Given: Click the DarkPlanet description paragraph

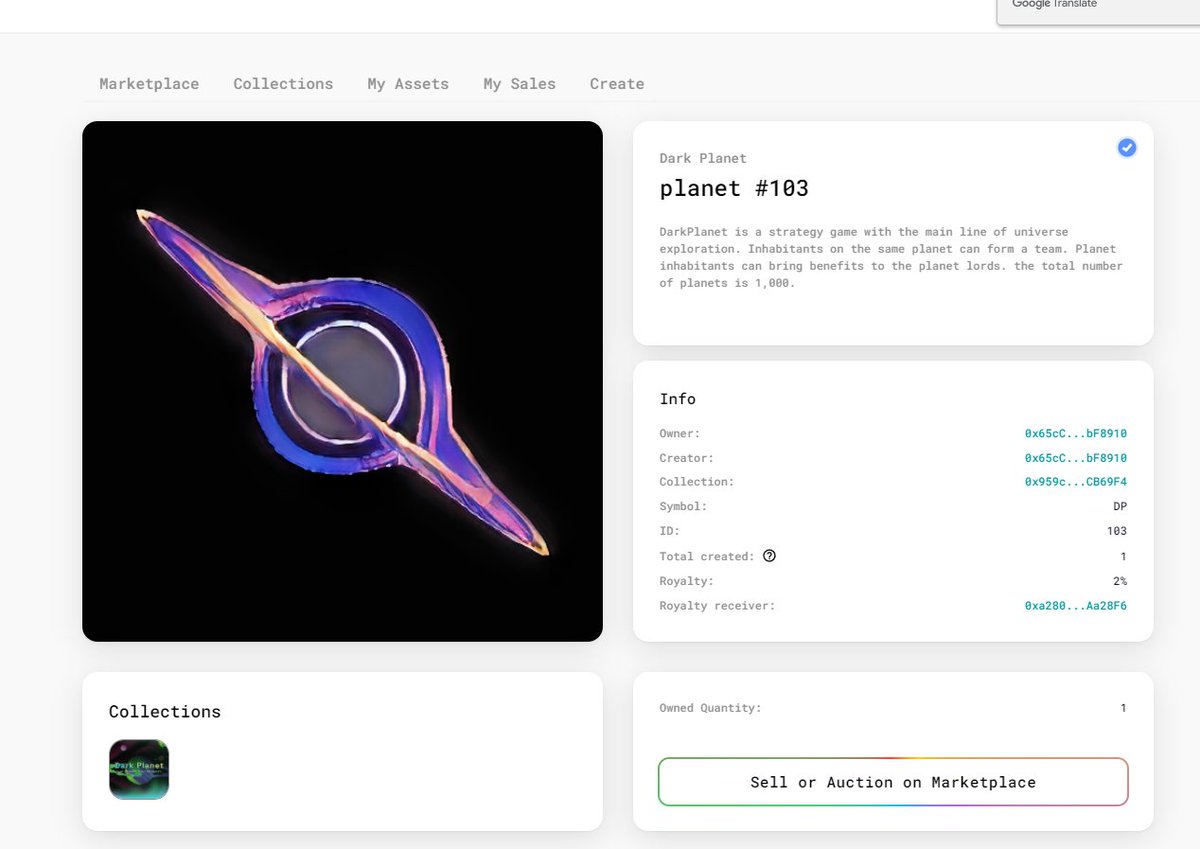Looking at the screenshot, I should pyautogui.click(x=891, y=257).
